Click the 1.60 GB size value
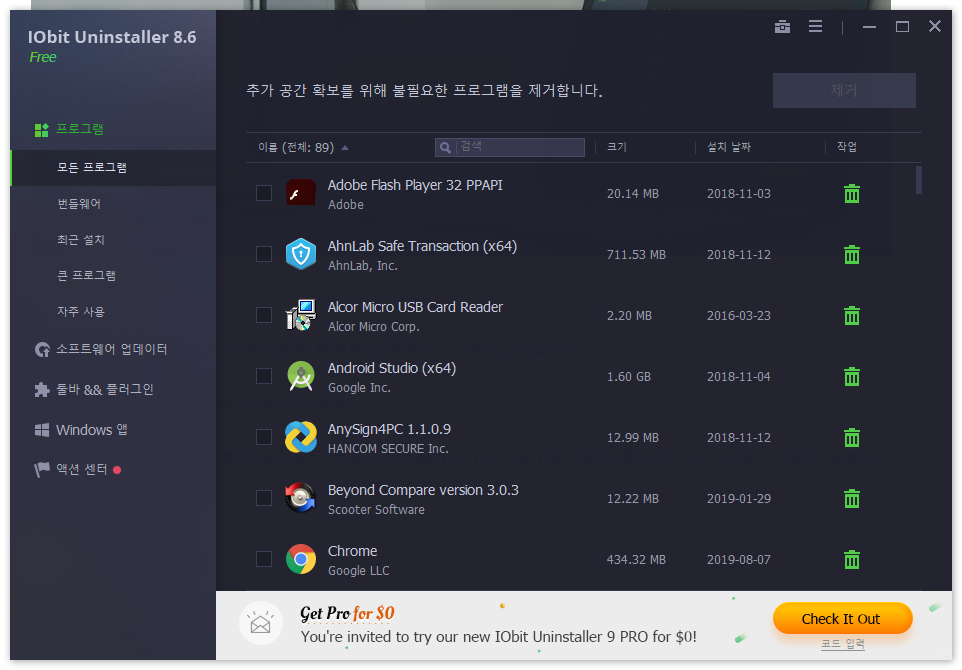 [x=629, y=377]
